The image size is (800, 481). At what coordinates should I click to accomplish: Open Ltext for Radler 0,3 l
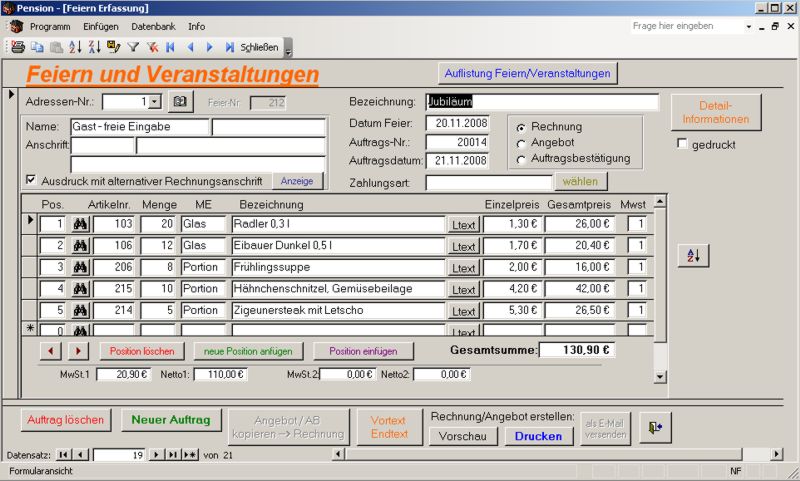tap(464, 225)
